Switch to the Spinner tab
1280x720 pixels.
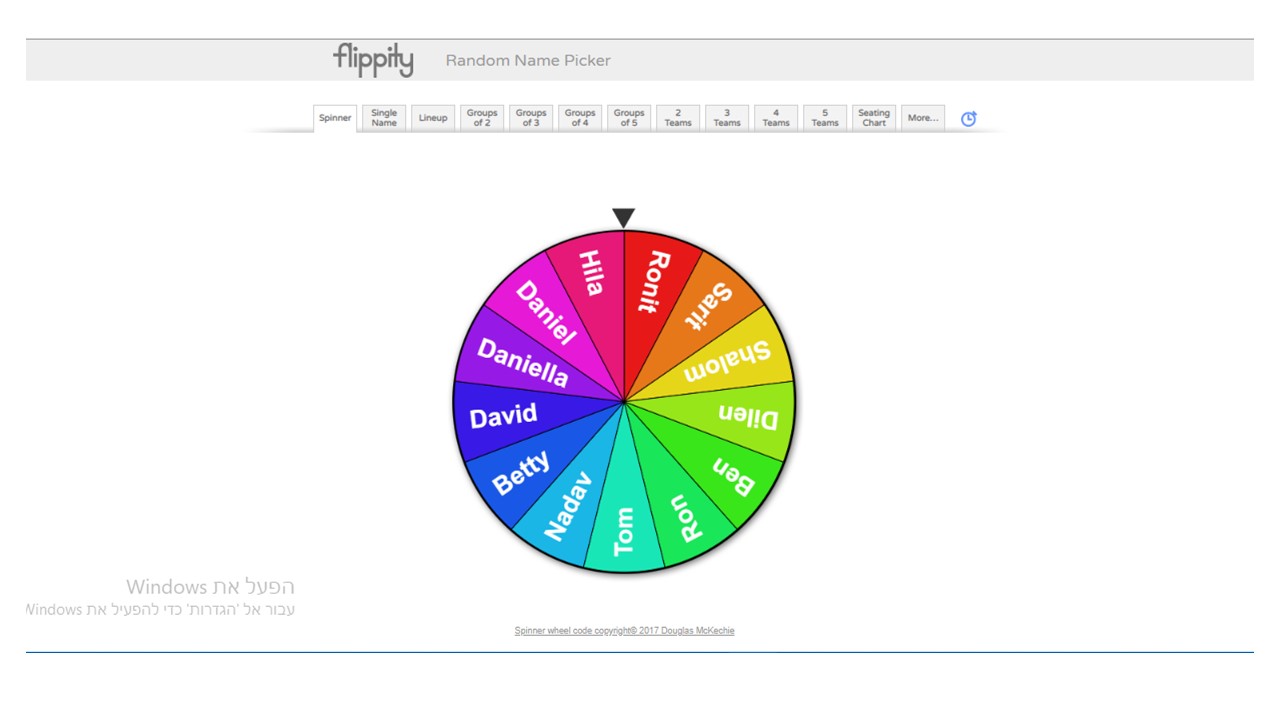point(334,117)
